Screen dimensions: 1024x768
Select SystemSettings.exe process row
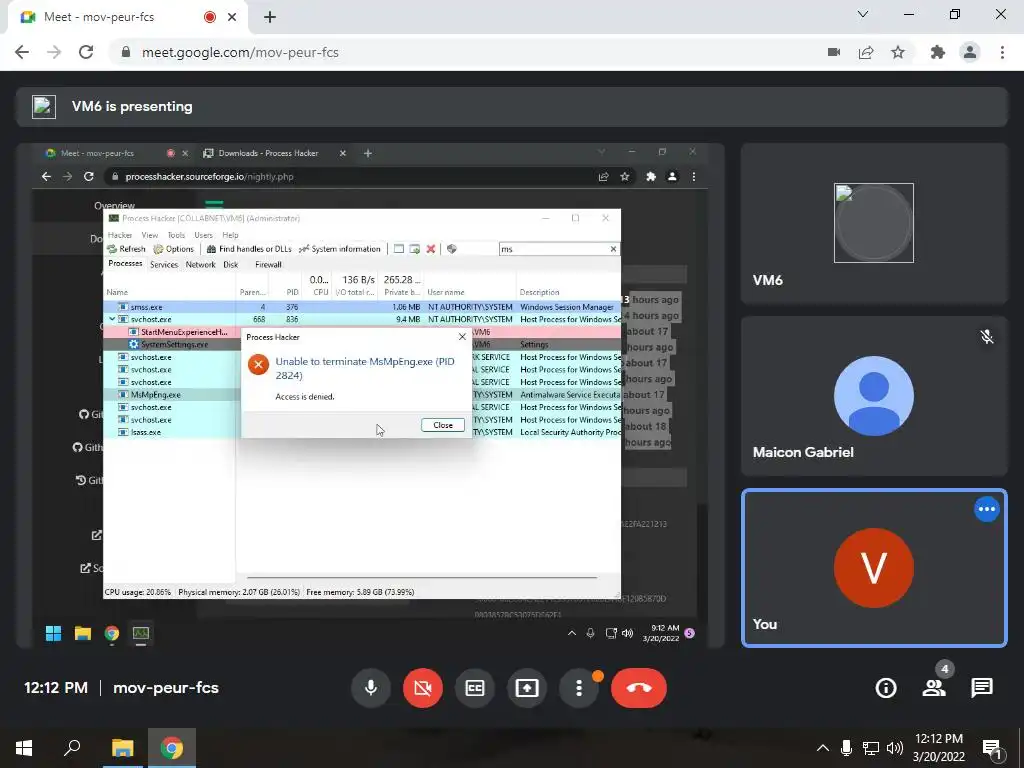[x=362, y=344]
